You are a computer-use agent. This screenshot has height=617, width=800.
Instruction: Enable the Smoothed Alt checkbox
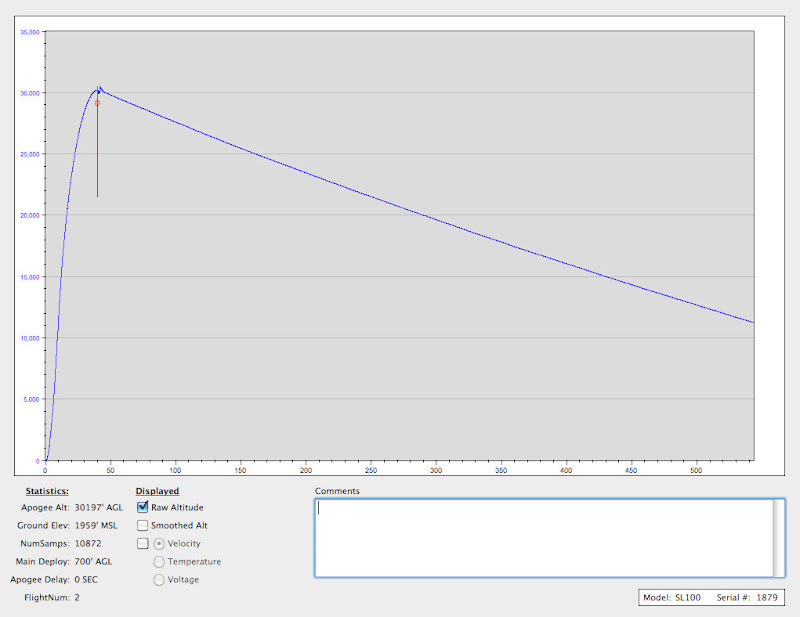[142, 525]
